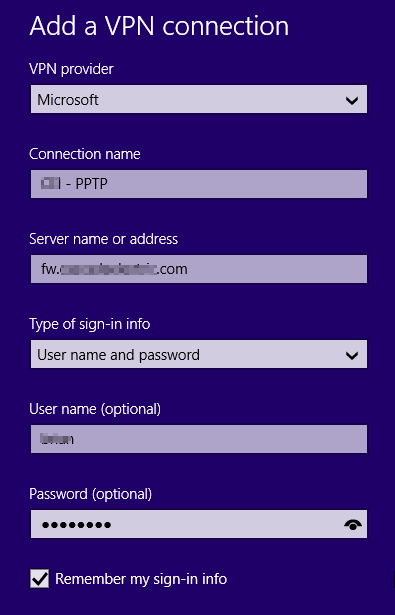Focus the Connection name text field
The height and width of the screenshot is (615, 395).
tap(199, 184)
